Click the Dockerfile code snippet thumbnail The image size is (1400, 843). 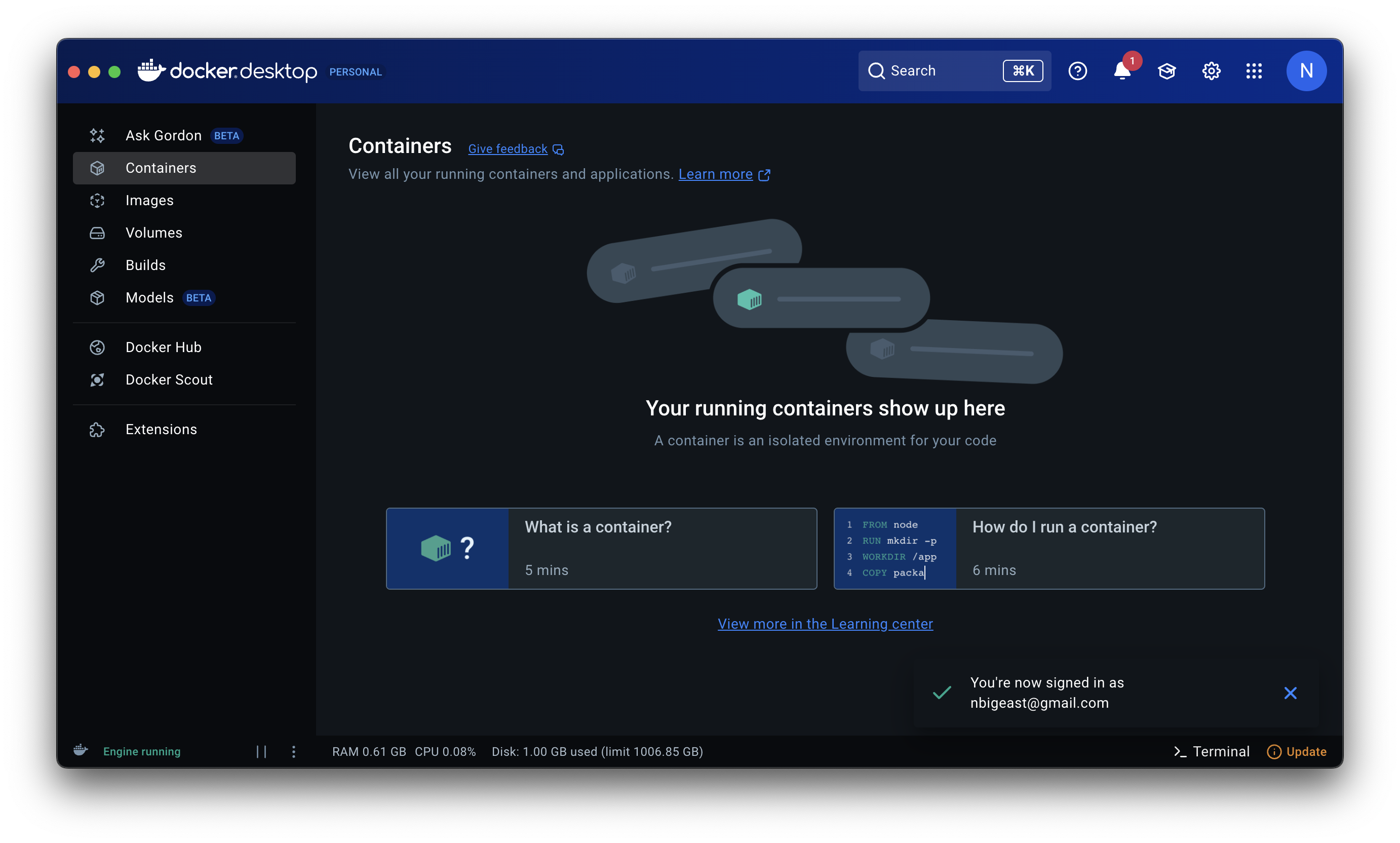895,548
